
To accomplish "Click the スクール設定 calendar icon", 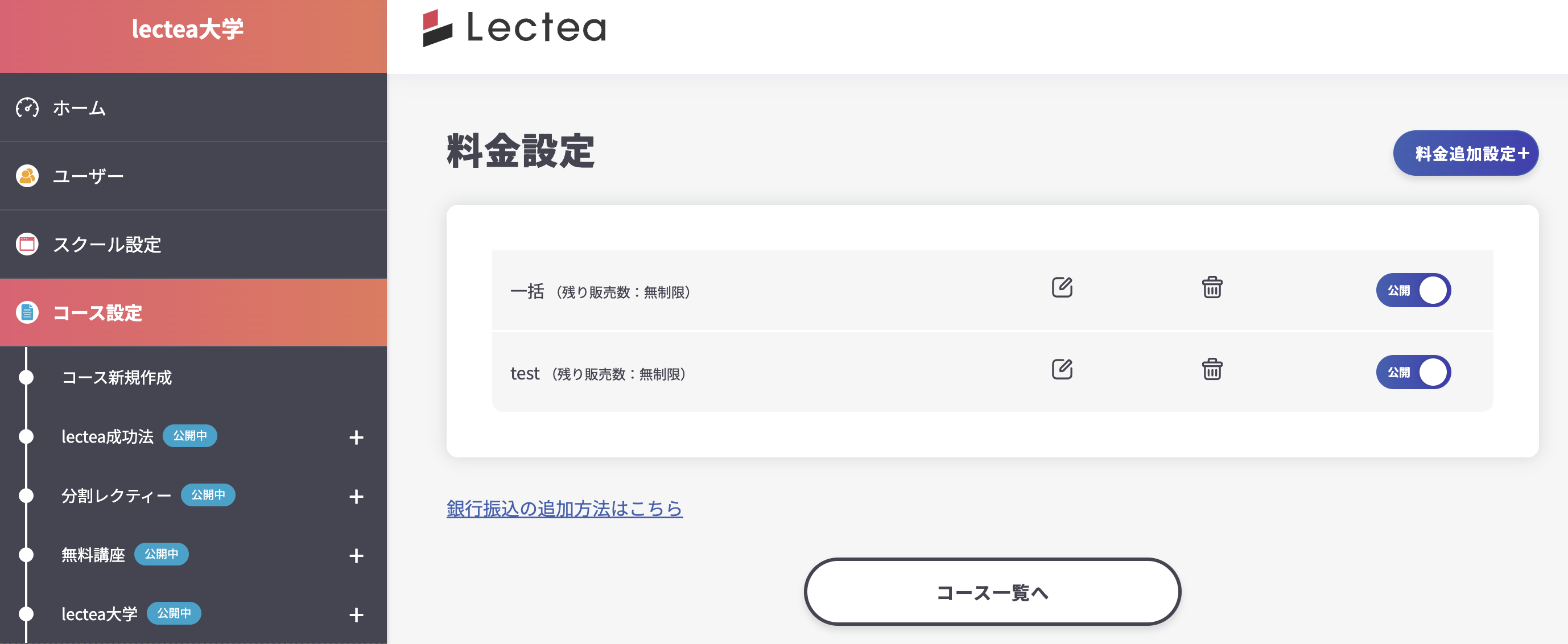I will [x=27, y=244].
